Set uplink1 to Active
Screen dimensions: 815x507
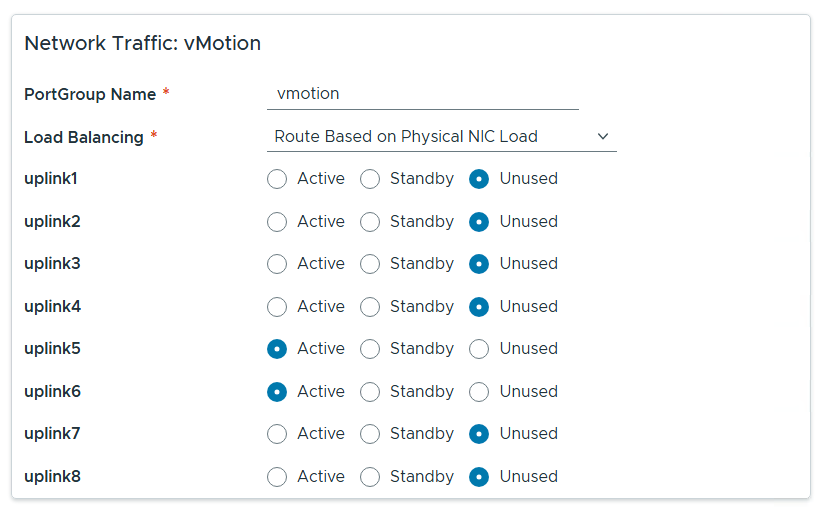pyautogui.click(x=277, y=179)
